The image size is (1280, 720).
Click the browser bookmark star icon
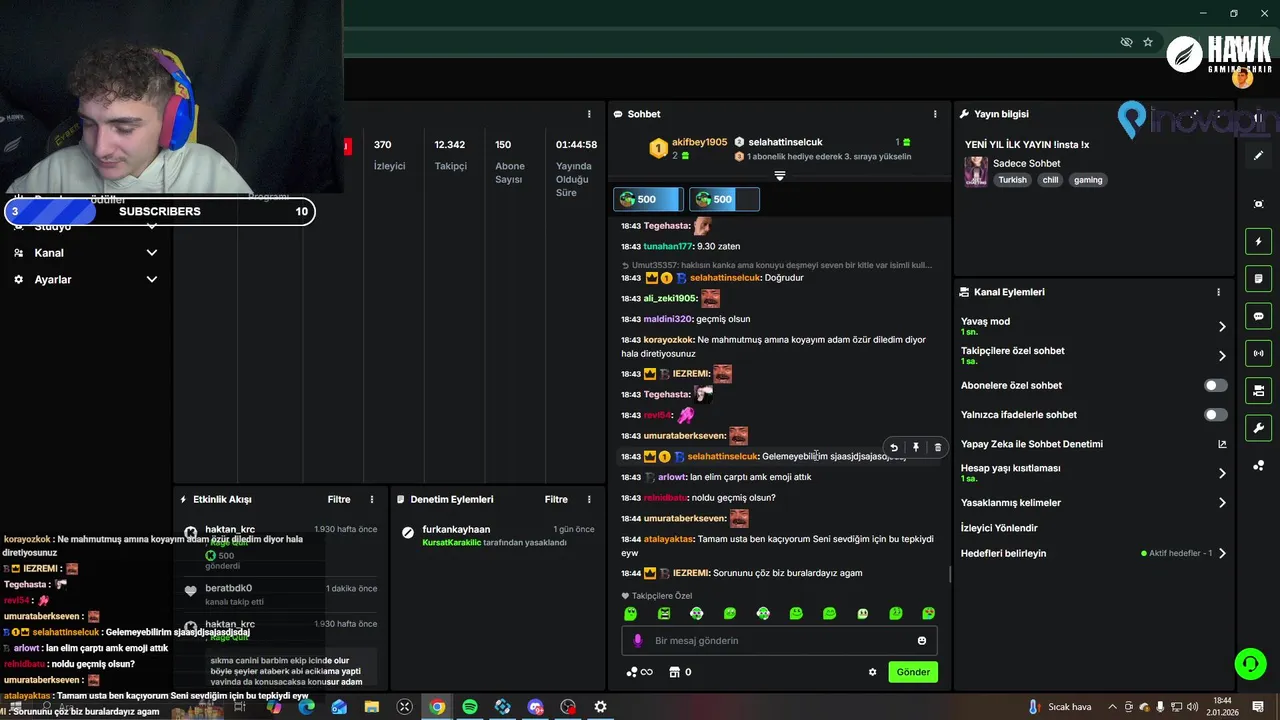(1148, 42)
